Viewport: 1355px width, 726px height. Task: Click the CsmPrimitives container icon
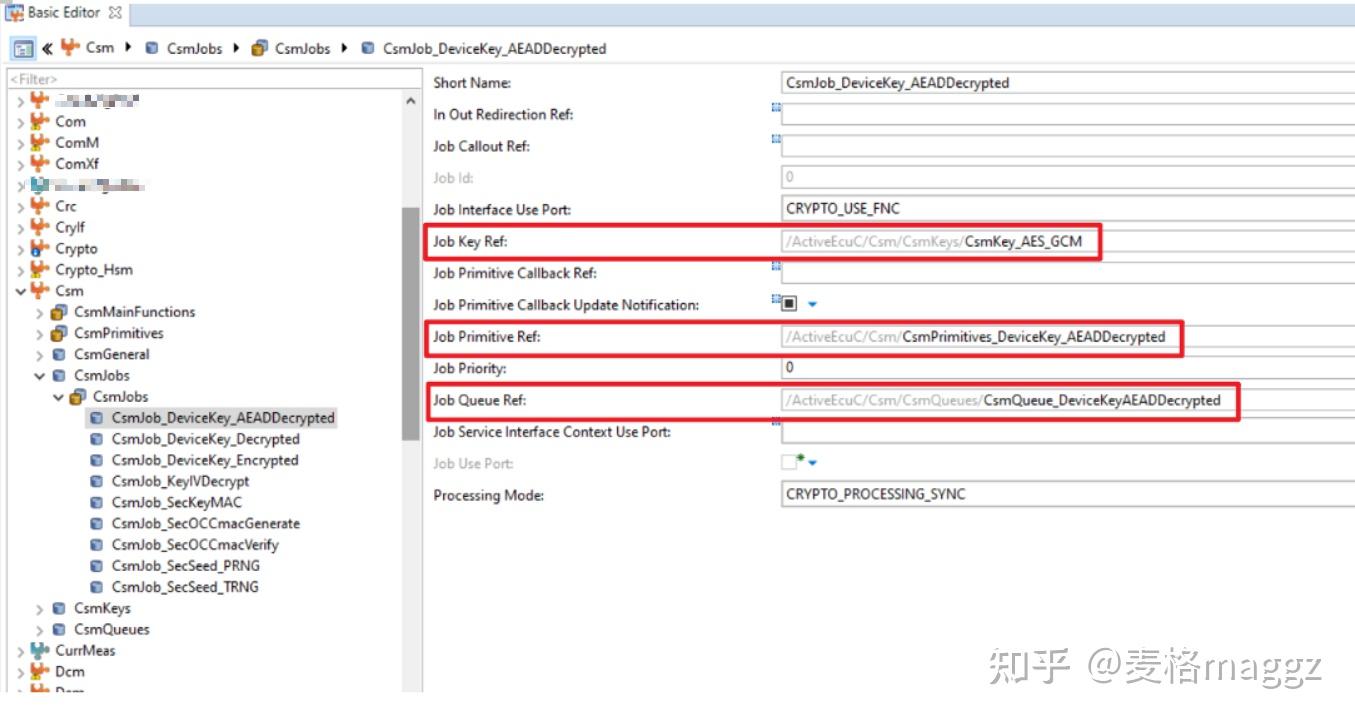coord(60,333)
